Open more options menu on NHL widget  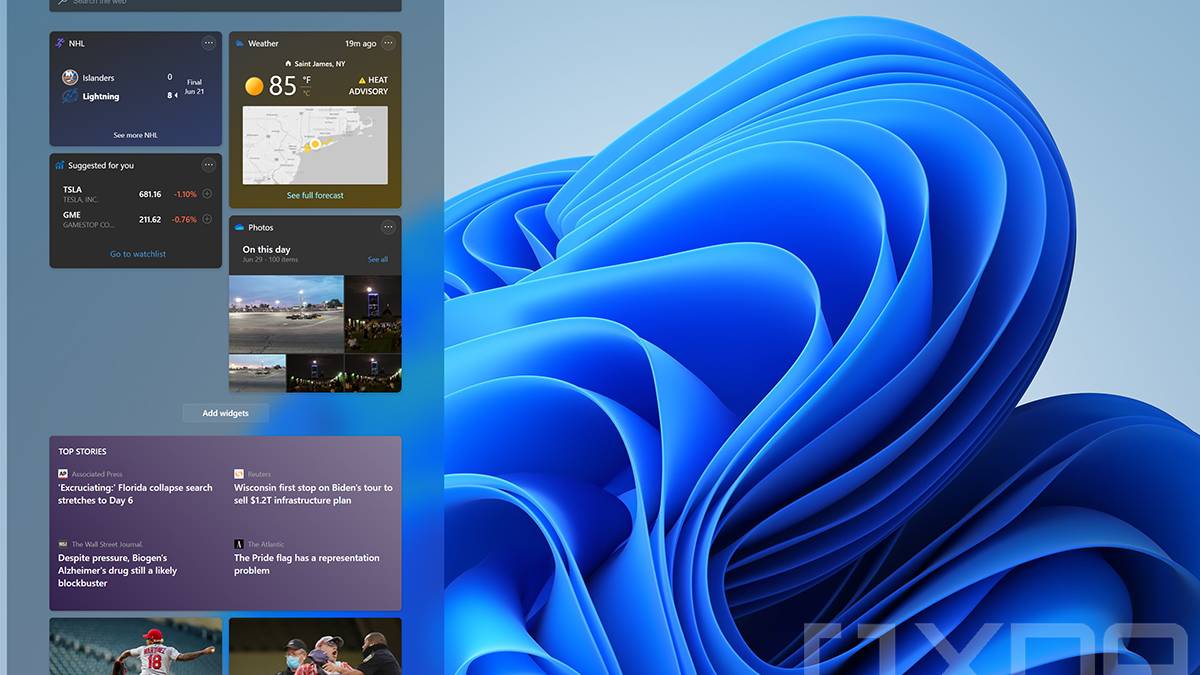click(x=208, y=43)
